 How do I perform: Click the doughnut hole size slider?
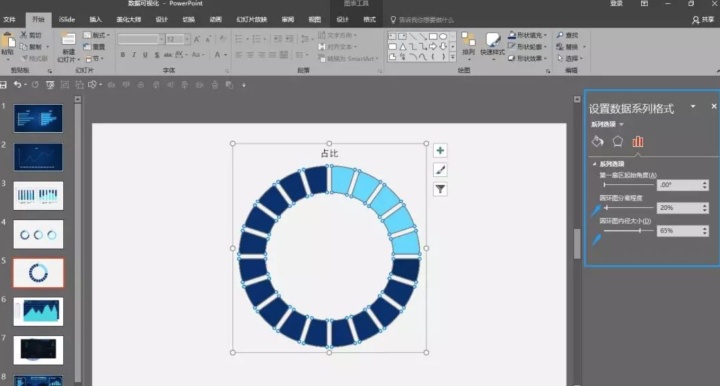629,230
